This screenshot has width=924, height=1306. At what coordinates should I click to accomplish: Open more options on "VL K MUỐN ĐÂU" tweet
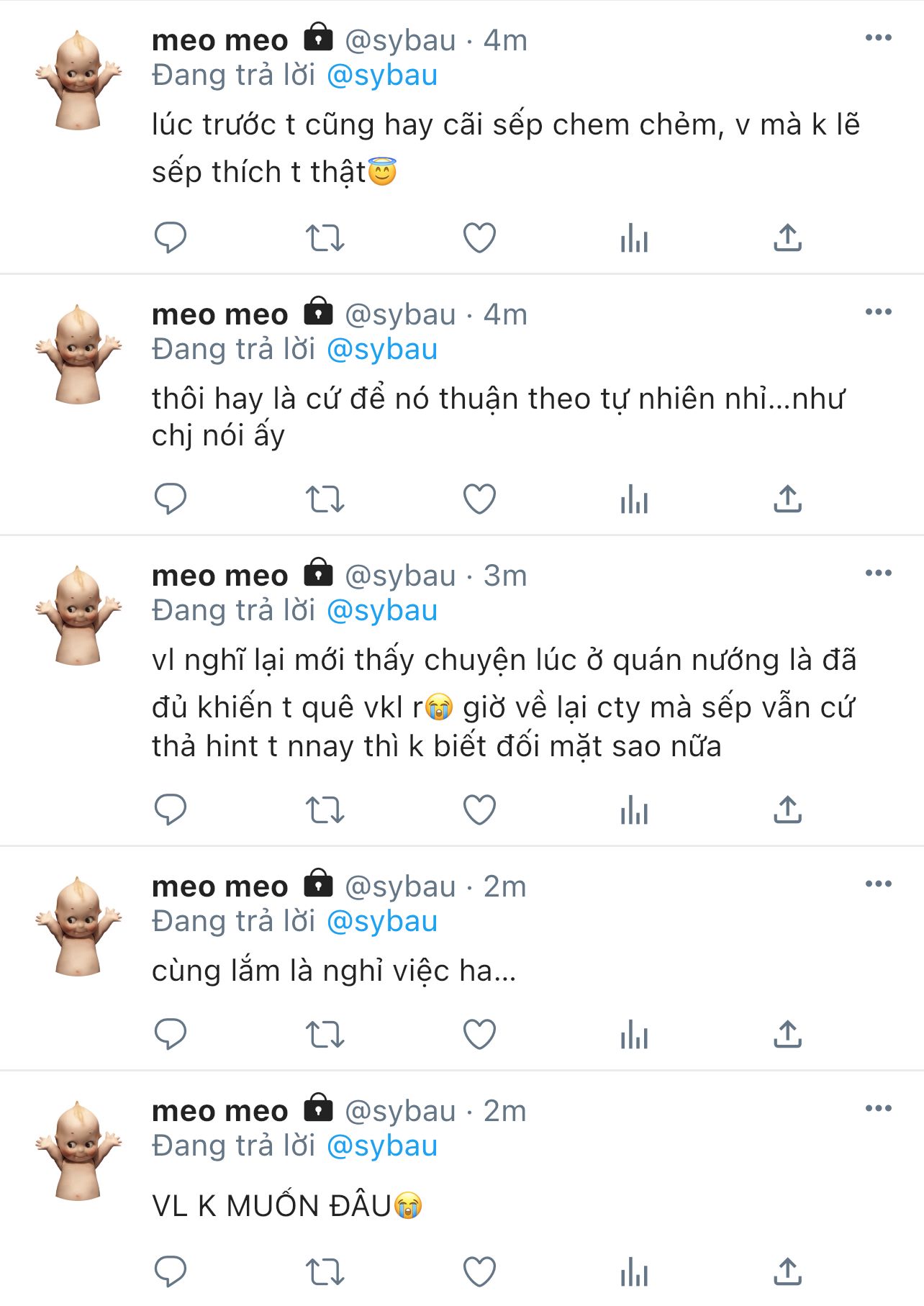click(878, 1109)
